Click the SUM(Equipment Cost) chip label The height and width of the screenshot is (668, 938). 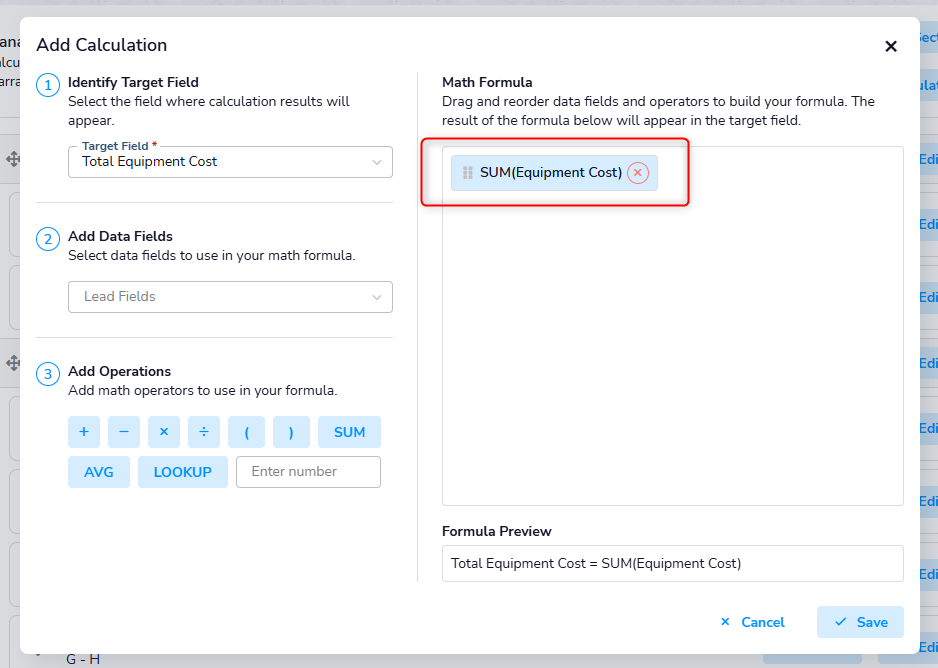551,173
